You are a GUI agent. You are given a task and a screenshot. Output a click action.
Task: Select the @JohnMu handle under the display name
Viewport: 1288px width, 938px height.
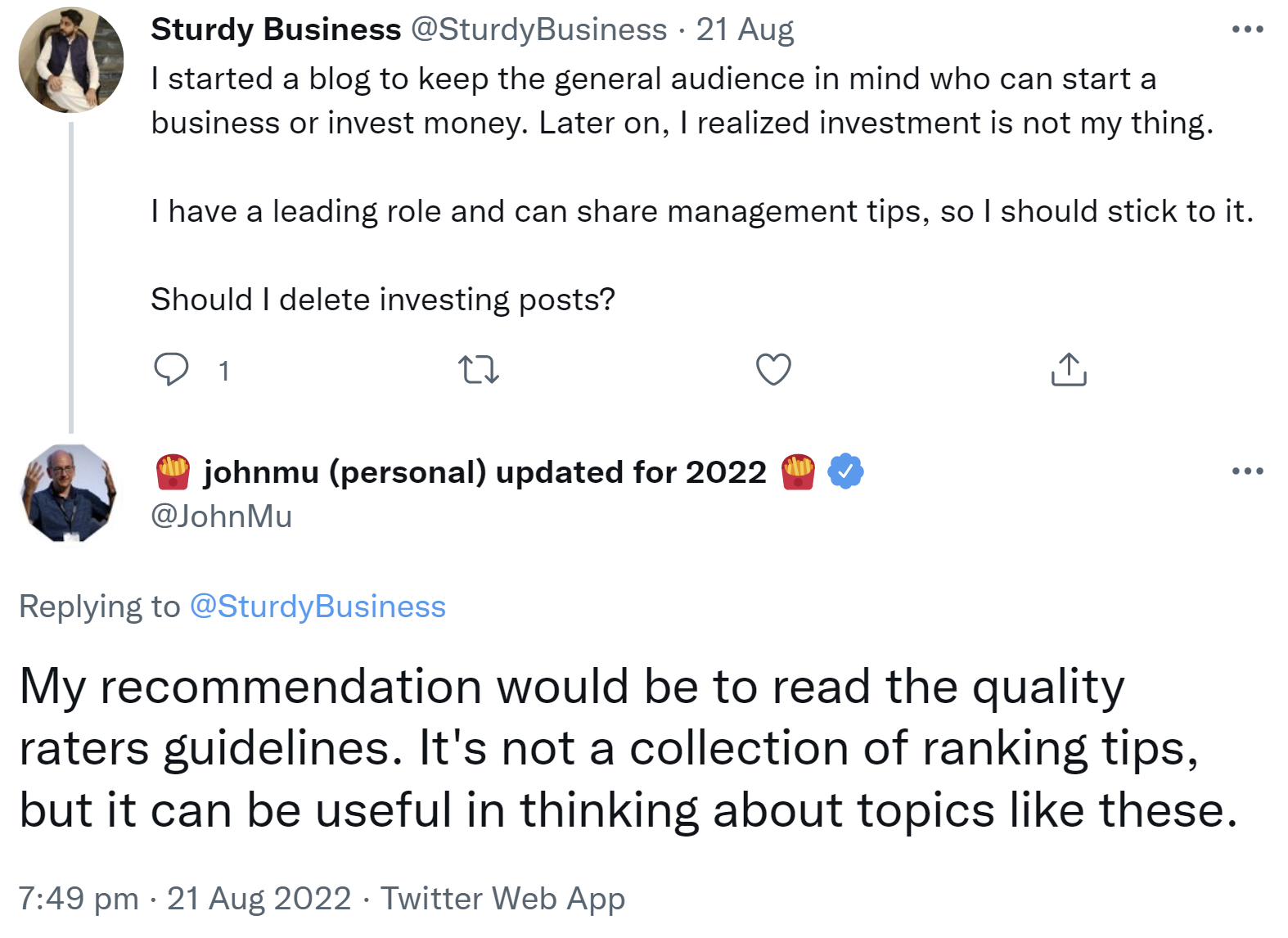222,516
